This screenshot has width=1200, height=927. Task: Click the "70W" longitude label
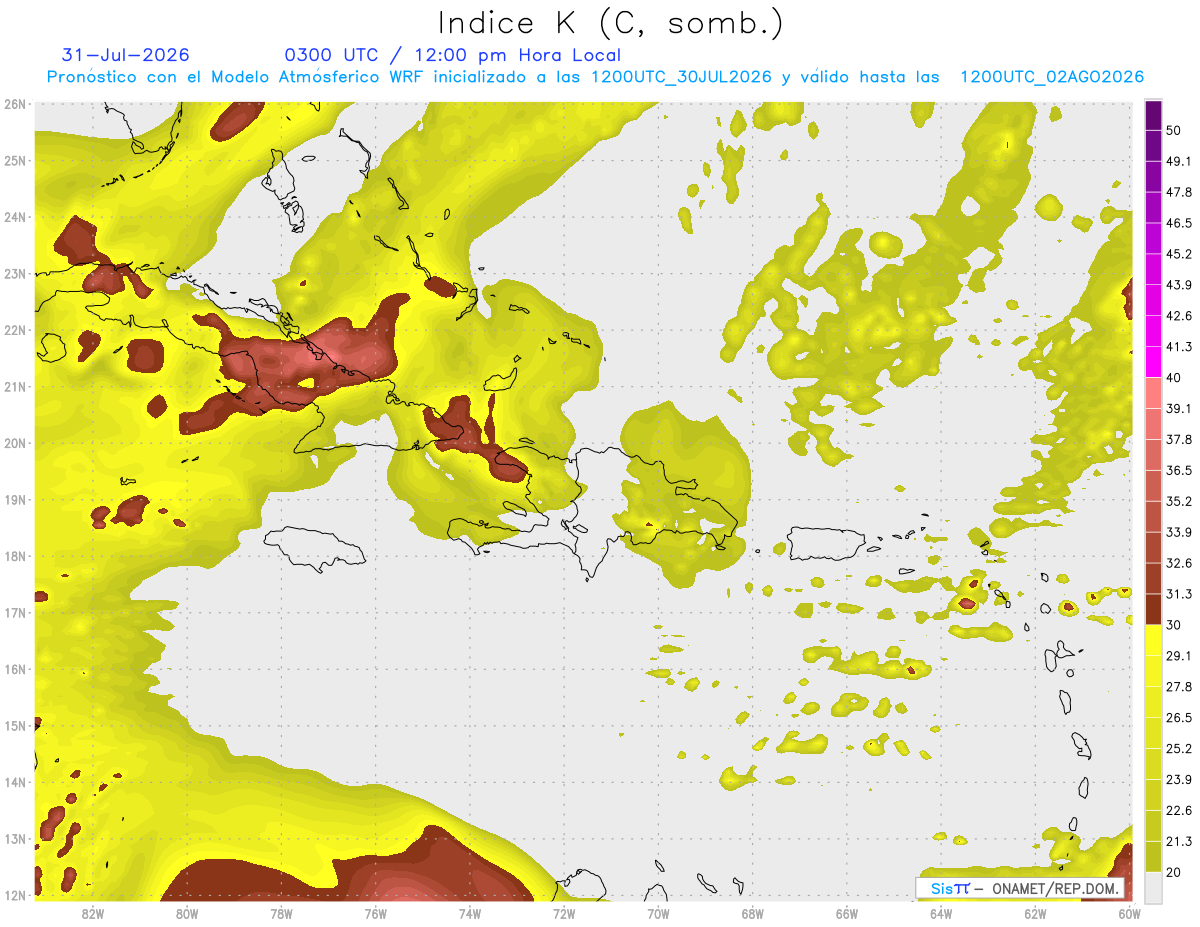(658, 914)
